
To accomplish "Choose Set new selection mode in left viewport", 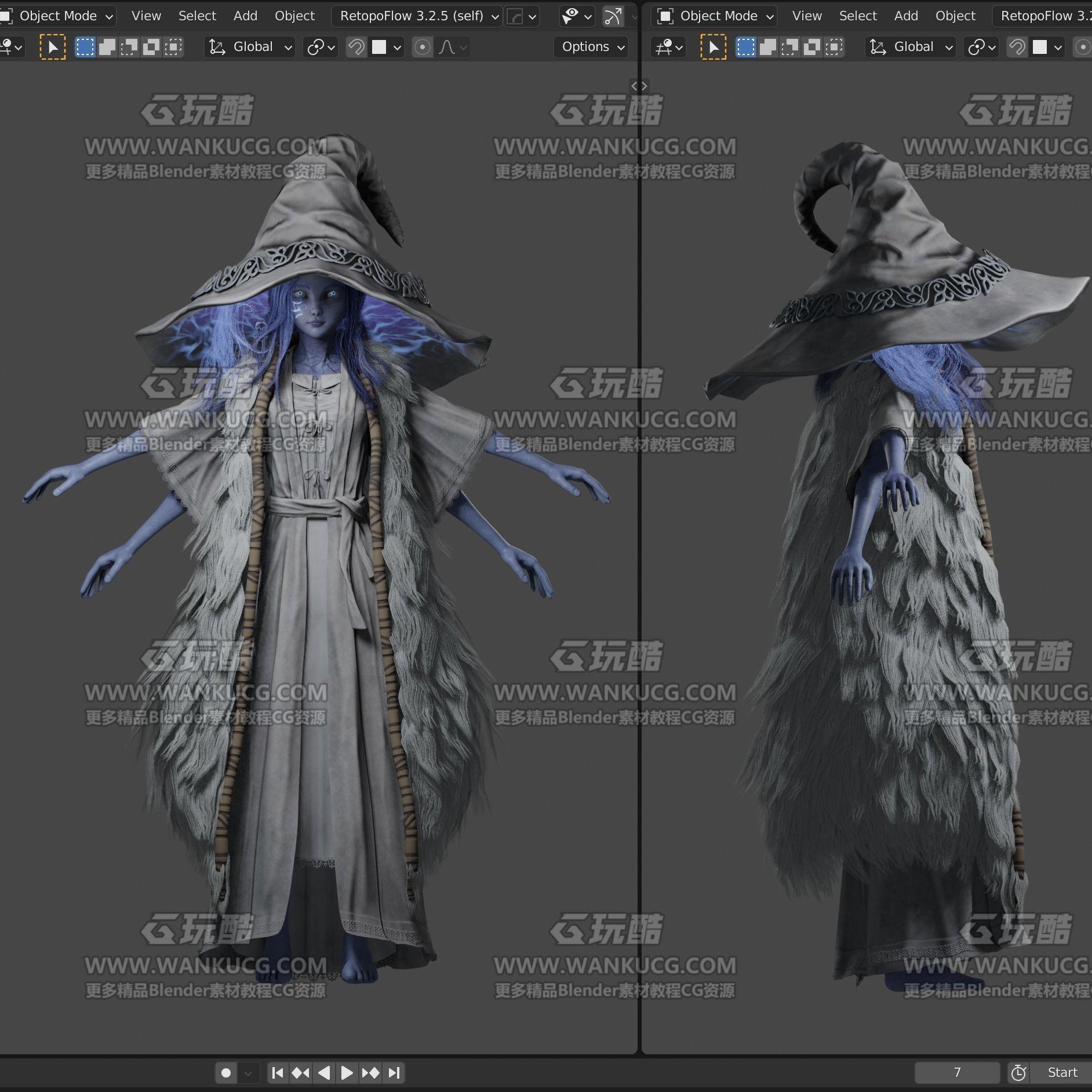I will pos(85,47).
